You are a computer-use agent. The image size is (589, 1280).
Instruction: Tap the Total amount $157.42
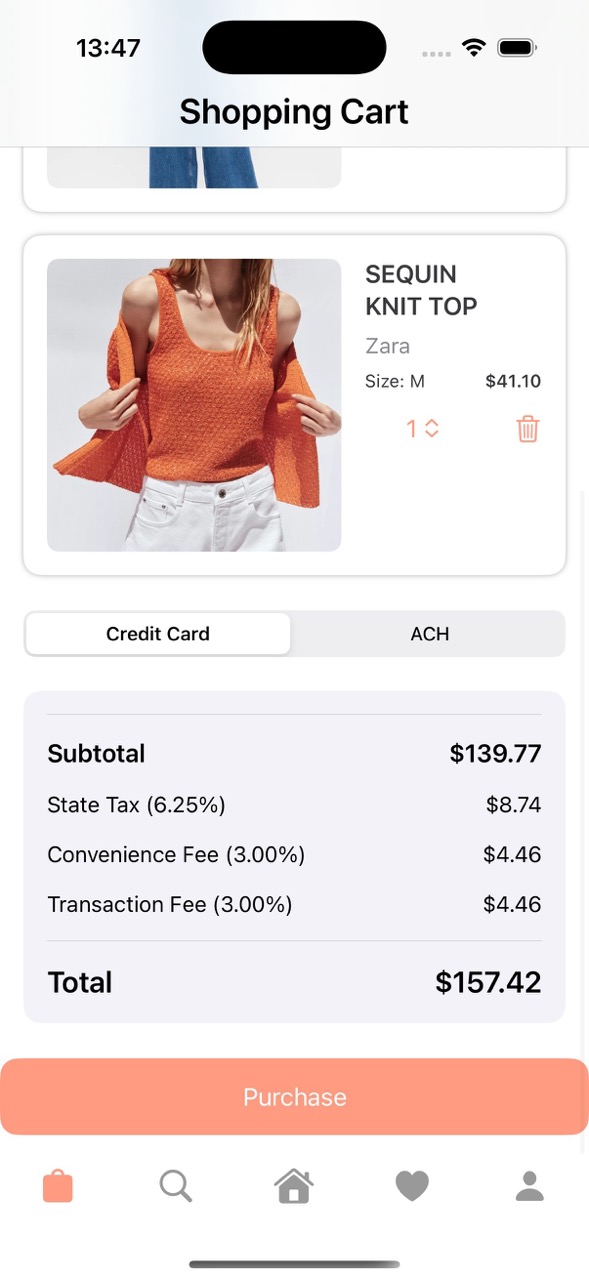[488, 982]
